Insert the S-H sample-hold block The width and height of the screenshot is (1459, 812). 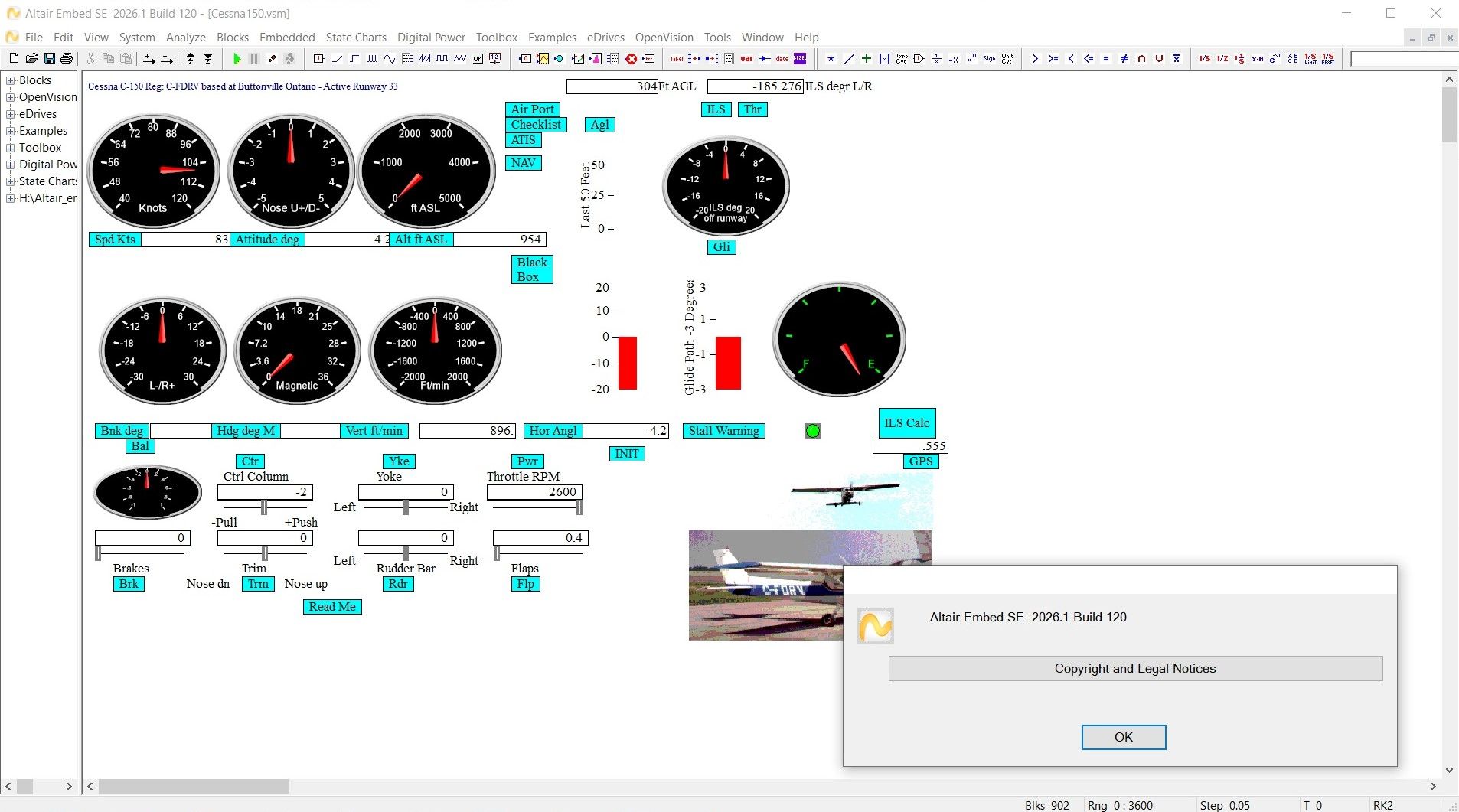[1257, 58]
